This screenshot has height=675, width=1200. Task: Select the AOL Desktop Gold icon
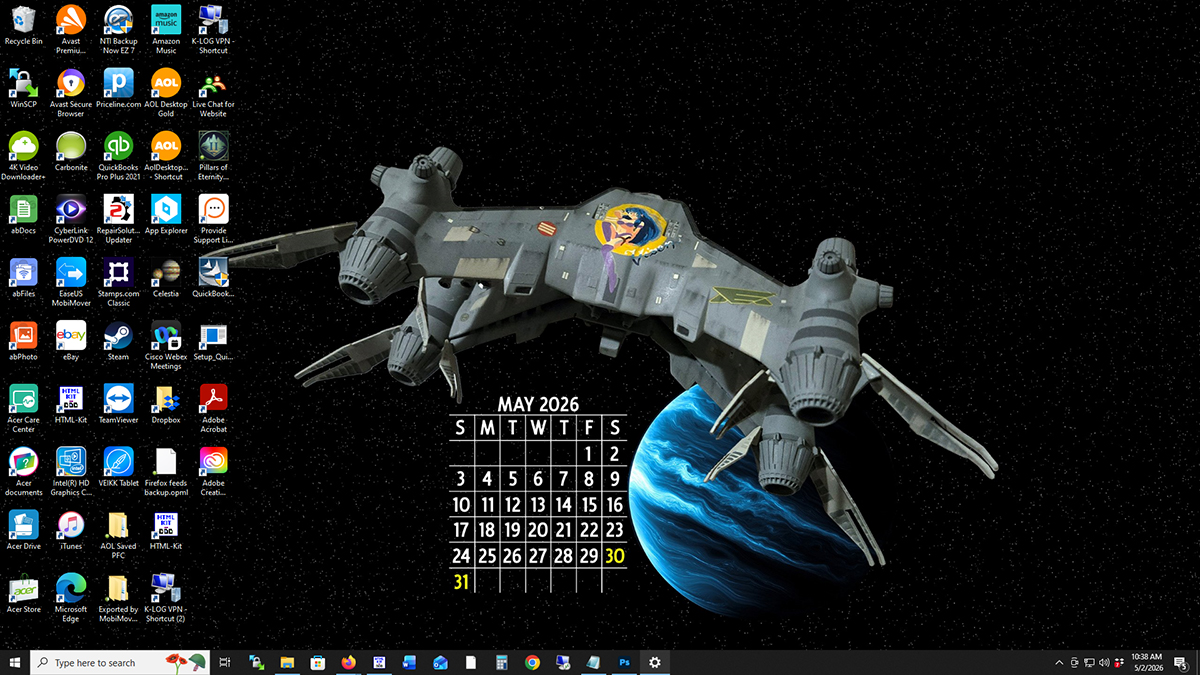pos(166,92)
